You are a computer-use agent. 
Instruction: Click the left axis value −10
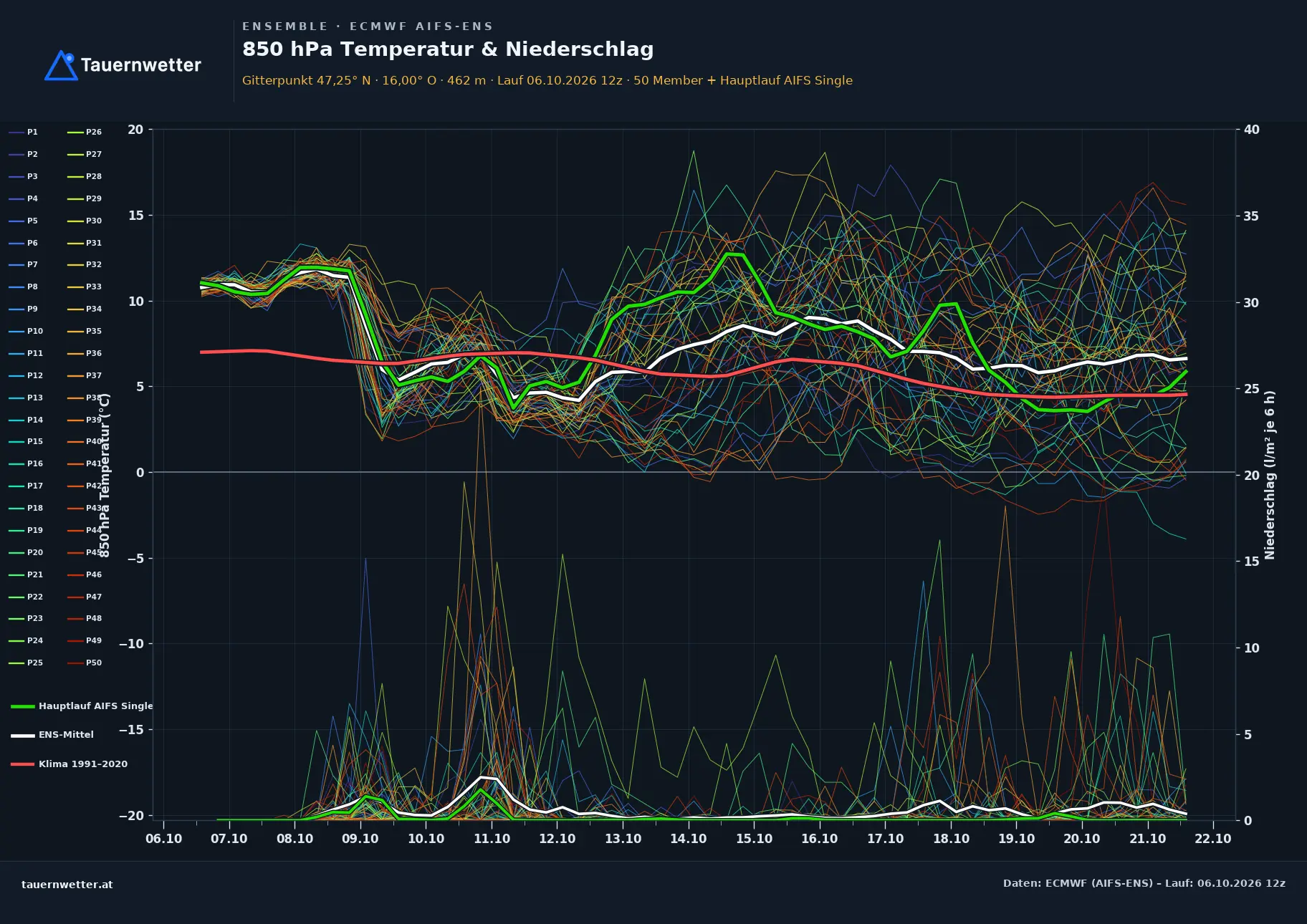[x=131, y=644]
